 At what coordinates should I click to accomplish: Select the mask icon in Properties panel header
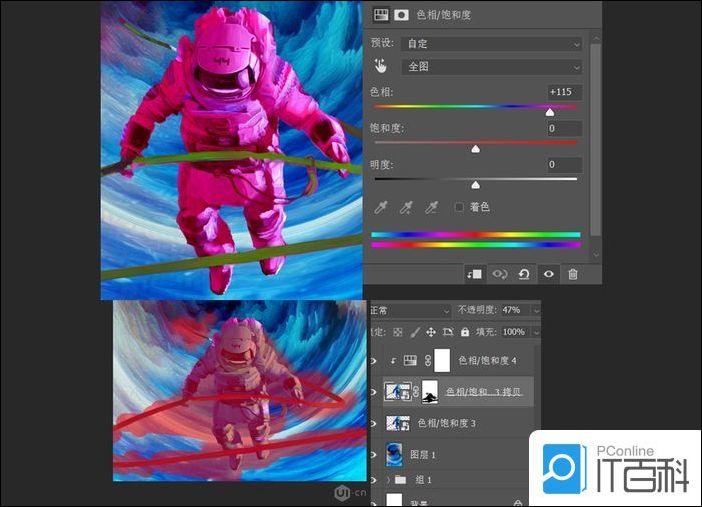click(401, 15)
